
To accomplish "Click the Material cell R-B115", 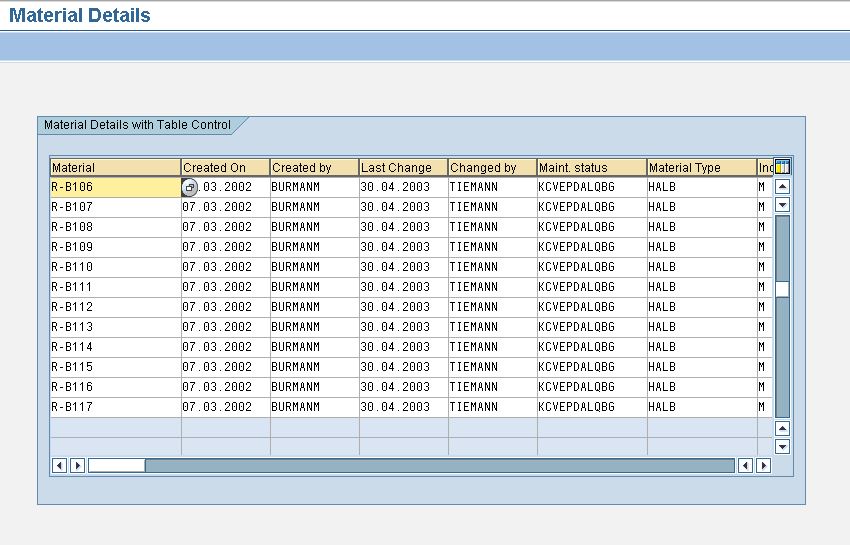I will pos(115,367).
